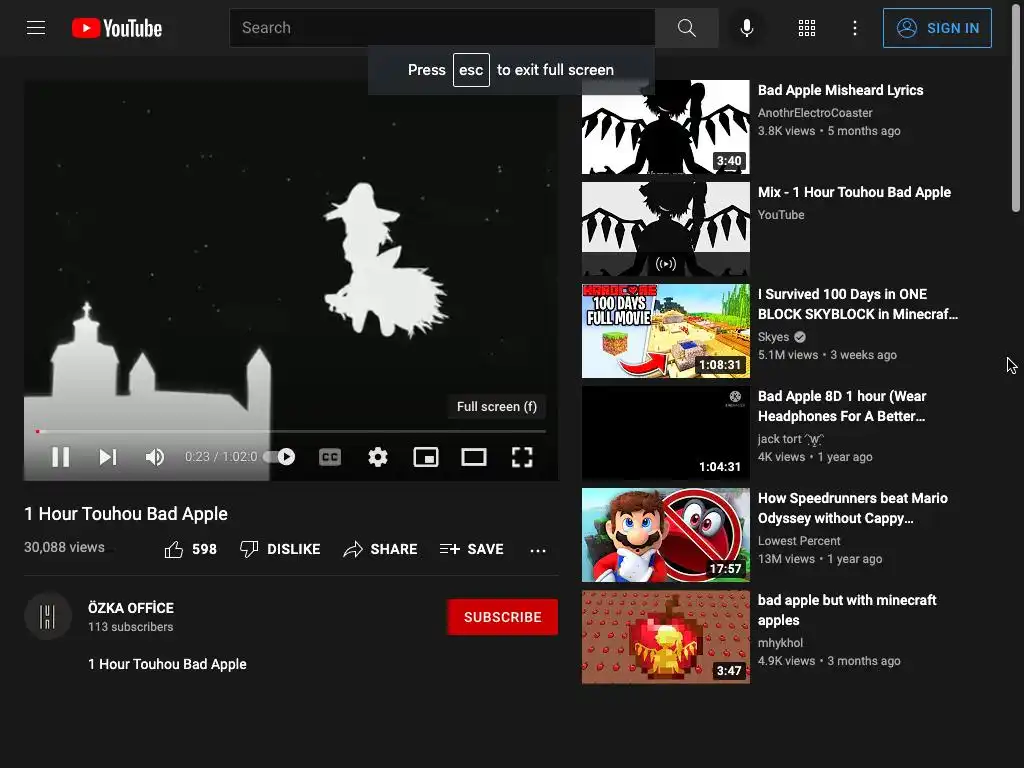Click the Bad Apple 8D 1 hour title
The height and width of the screenshot is (768, 1024).
click(x=842, y=406)
